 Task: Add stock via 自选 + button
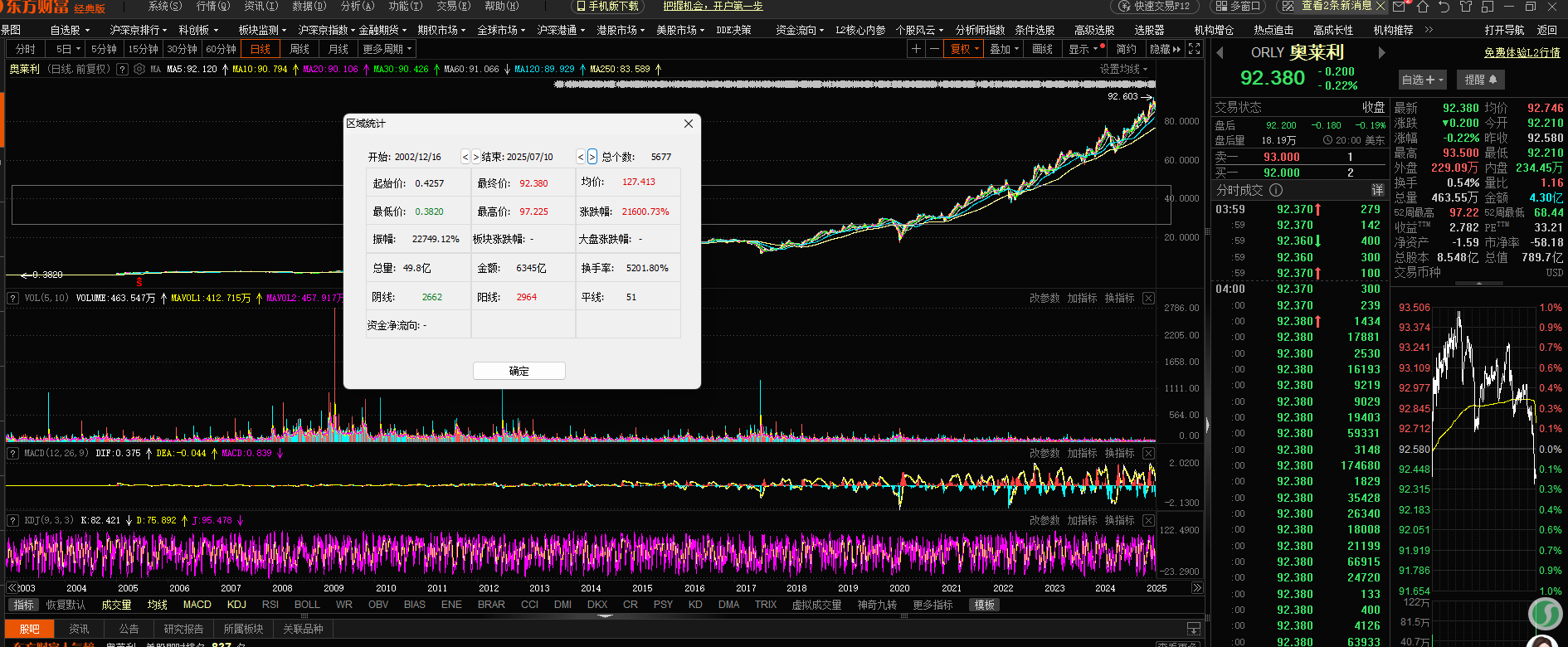point(1422,80)
